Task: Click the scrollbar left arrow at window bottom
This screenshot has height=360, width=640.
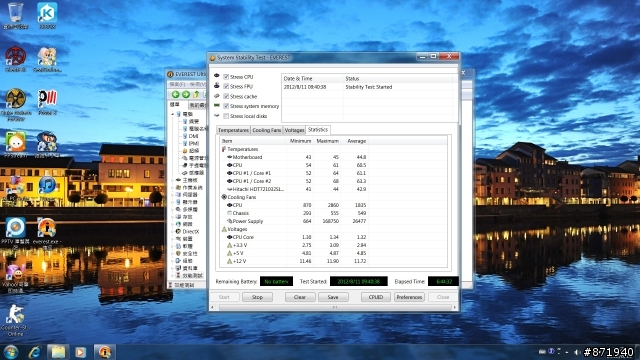Action: click(x=212, y=307)
